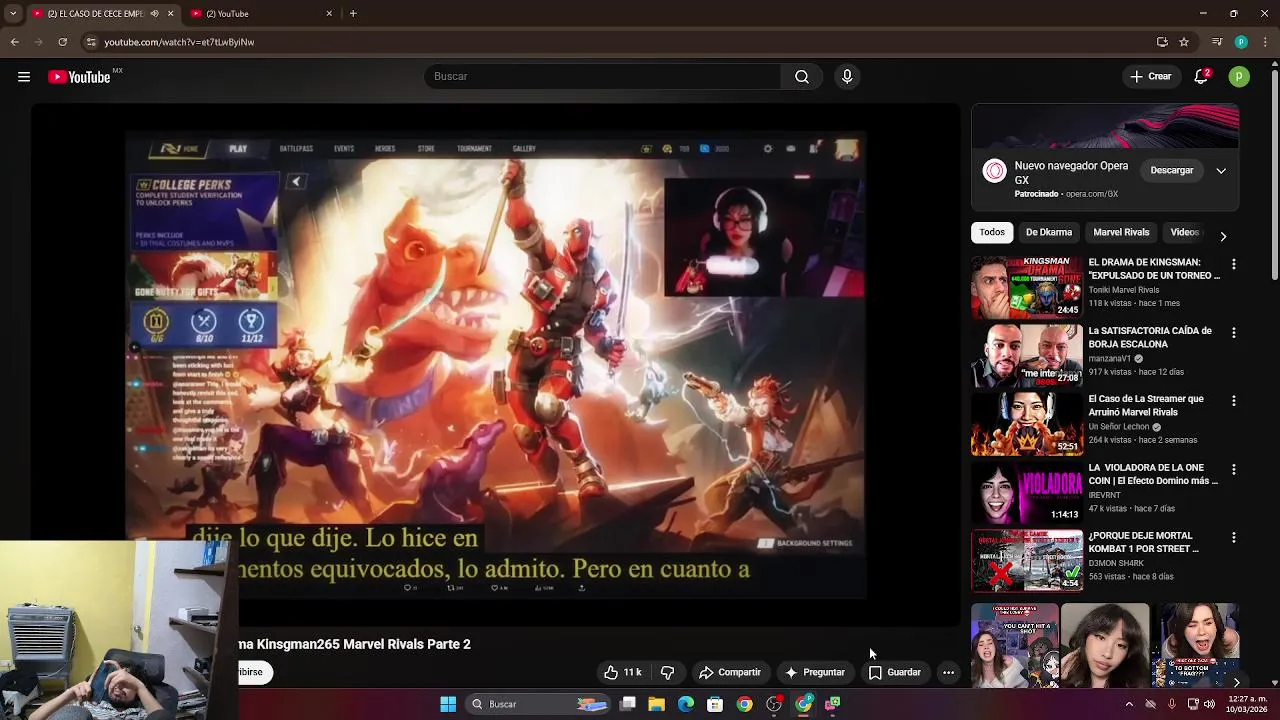The height and width of the screenshot is (720, 1280).
Task: Open Microsoft Edge from taskbar
Action: (x=686, y=704)
